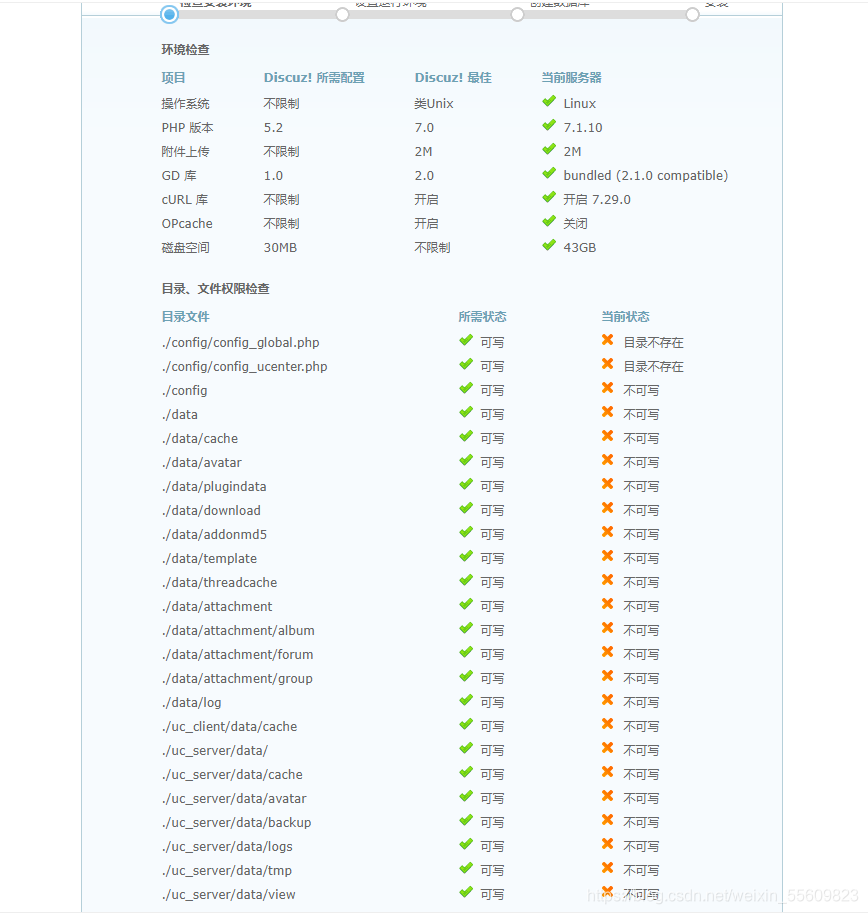Viewport: 868px width, 914px height.
Task: Click the 操作系统 row label
Action: 185,104
